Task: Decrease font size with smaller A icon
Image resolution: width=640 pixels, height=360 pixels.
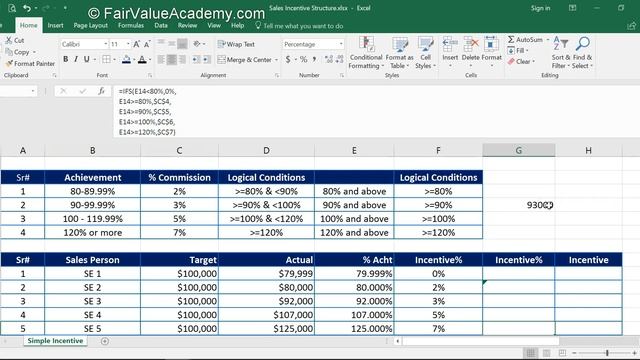Action: (x=147, y=44)
